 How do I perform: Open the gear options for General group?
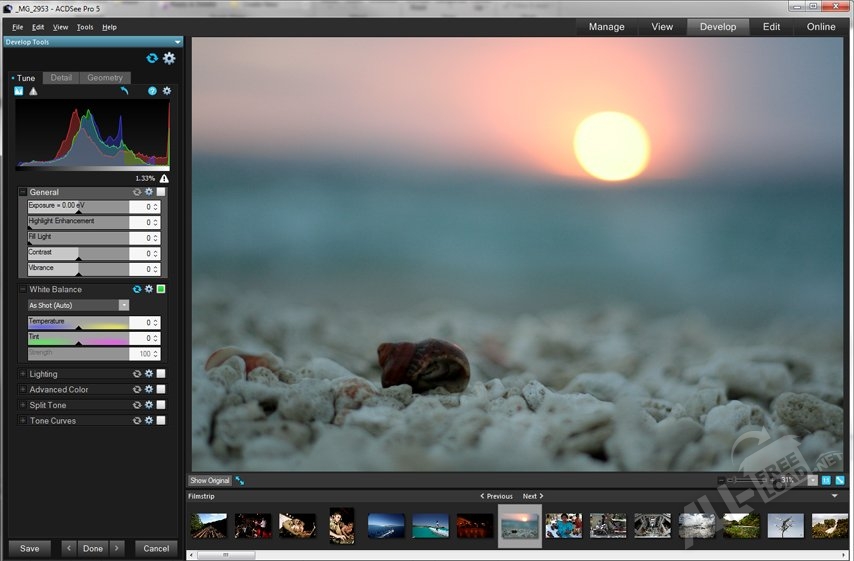click(x=149, y=192)
